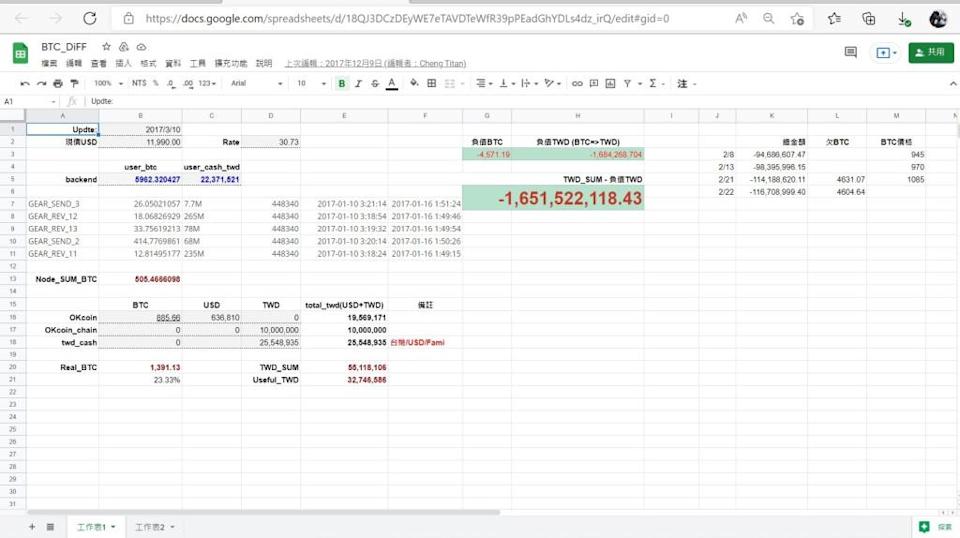Click the borders icon
Screen dimensions: 960x538
(x=431, y=84)
